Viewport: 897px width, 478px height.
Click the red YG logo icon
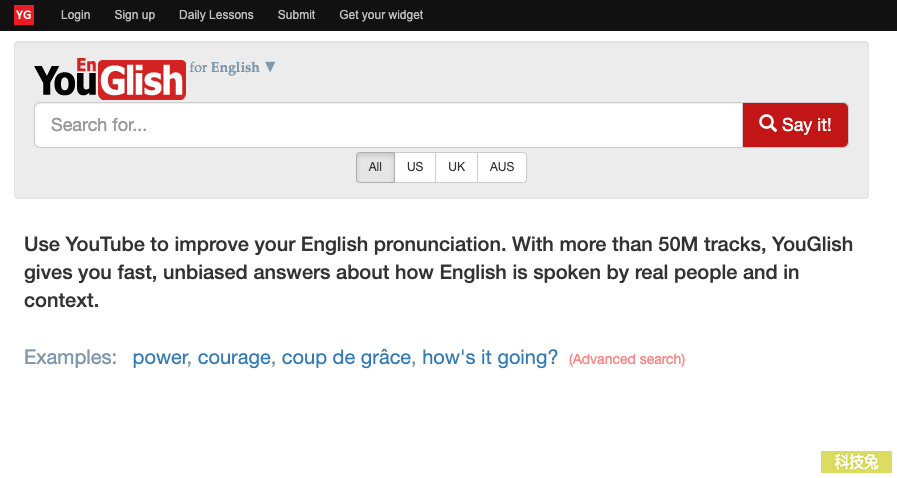(x=23, y=15)
